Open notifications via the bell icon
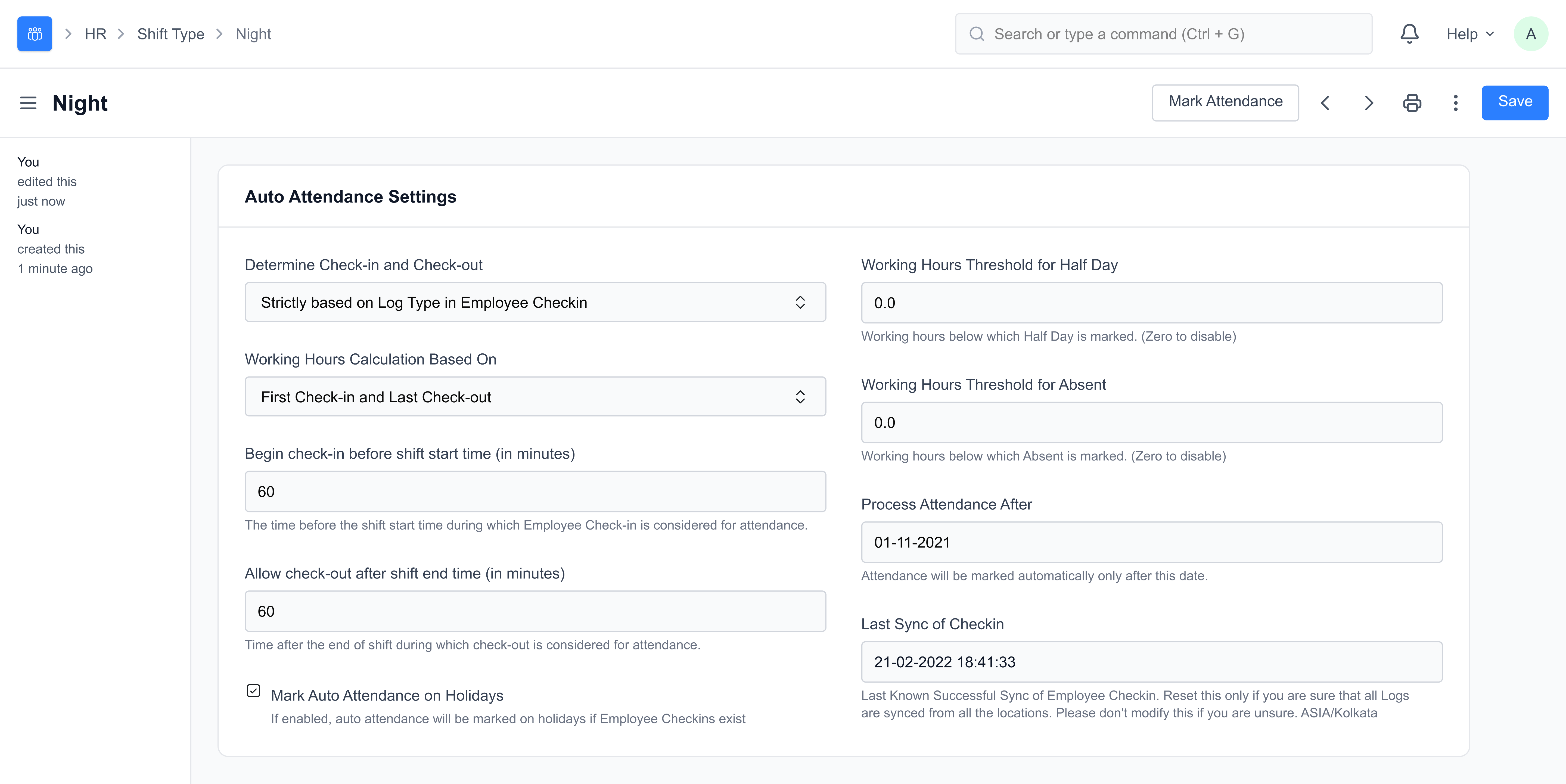Viewport: 1566px width, 784px height. [1409, 33]
